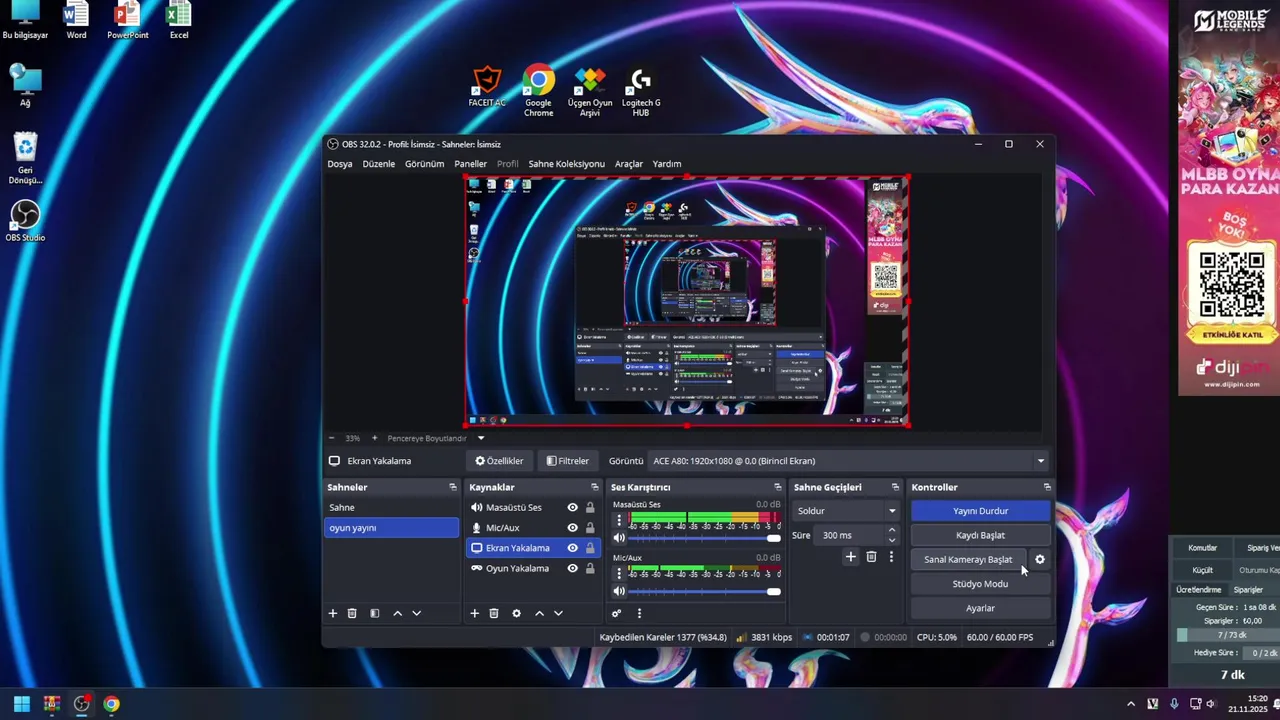Screen dimensions: 1280x720
Task: Move scene down using Sahneler down arrow
Action: [x=417, y=613]
